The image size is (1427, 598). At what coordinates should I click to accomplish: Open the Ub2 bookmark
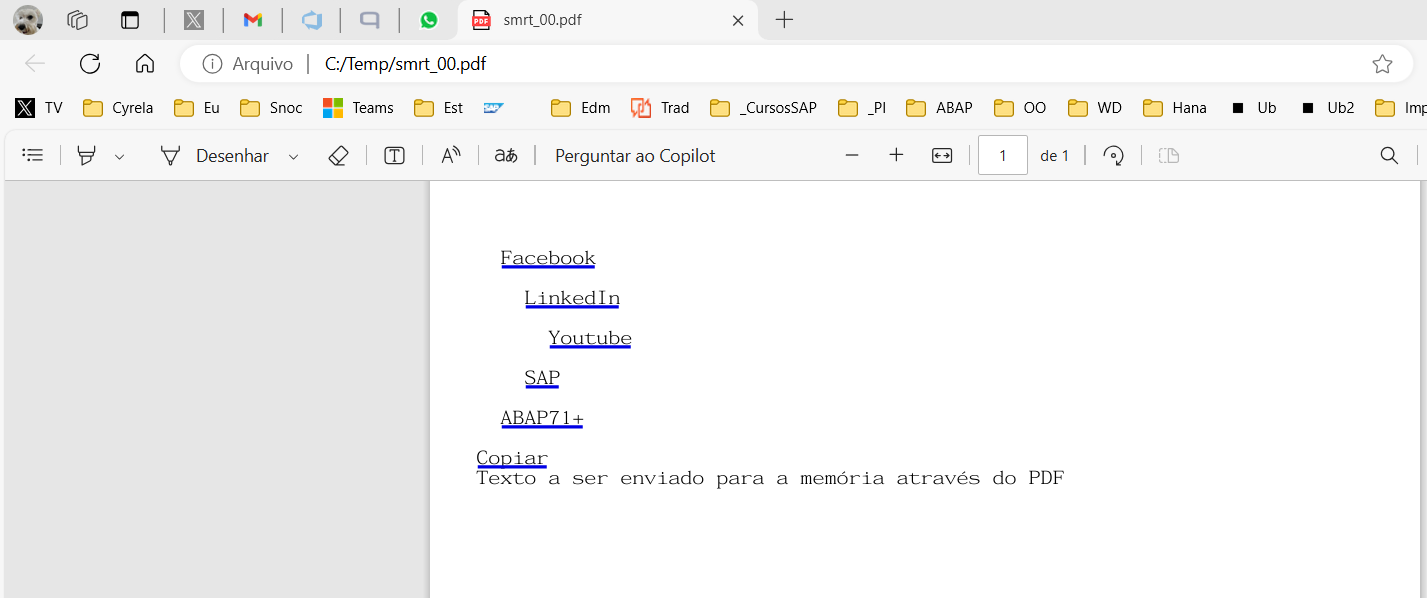pyautogui.click(x=1326, y=108)
